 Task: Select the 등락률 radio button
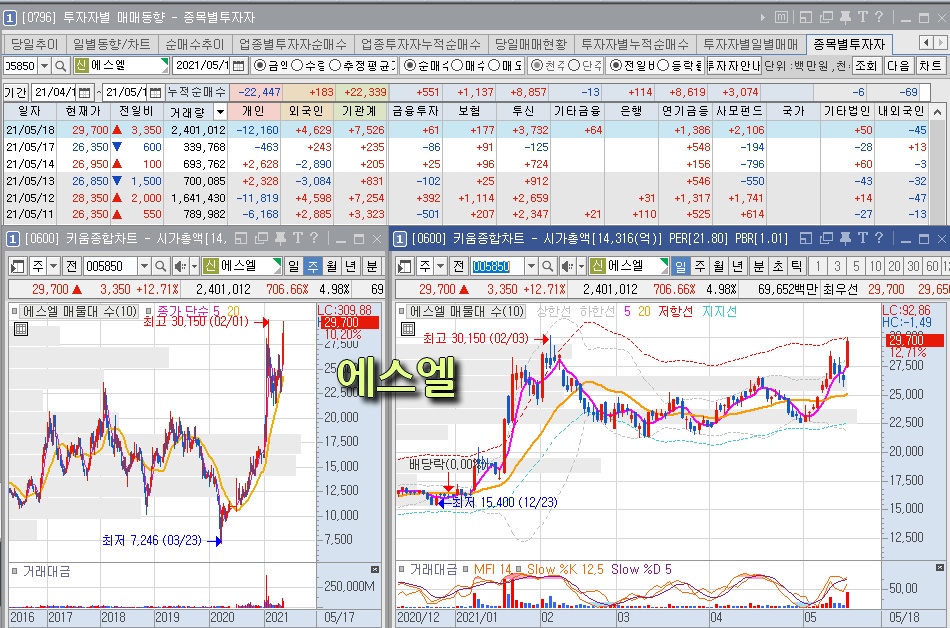[663, 65]
